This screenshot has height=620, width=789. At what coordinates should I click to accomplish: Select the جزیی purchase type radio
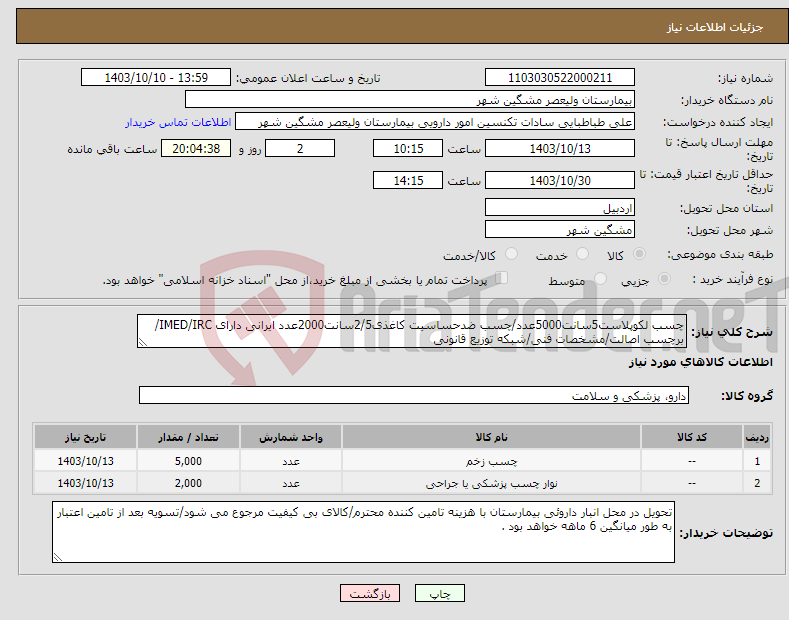pos(664,278)
